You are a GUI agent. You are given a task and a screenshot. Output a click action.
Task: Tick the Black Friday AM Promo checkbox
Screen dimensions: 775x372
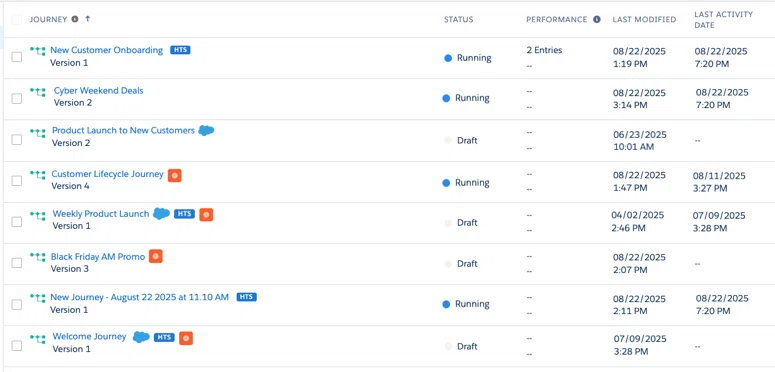[17, 263]
